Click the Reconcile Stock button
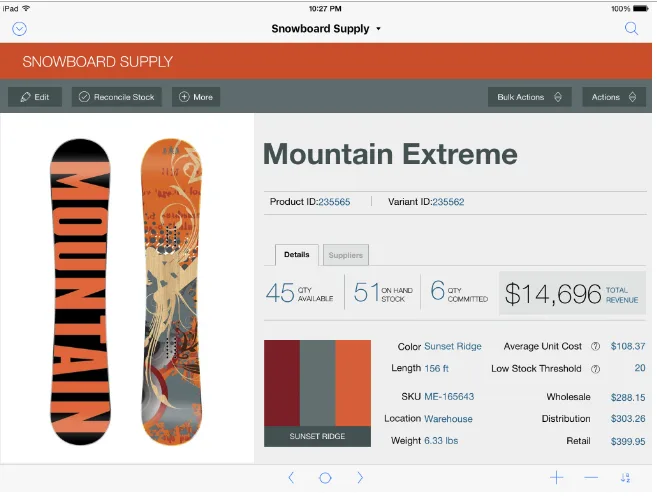Screen dimensions: 657x498 (x=117, y=97)
